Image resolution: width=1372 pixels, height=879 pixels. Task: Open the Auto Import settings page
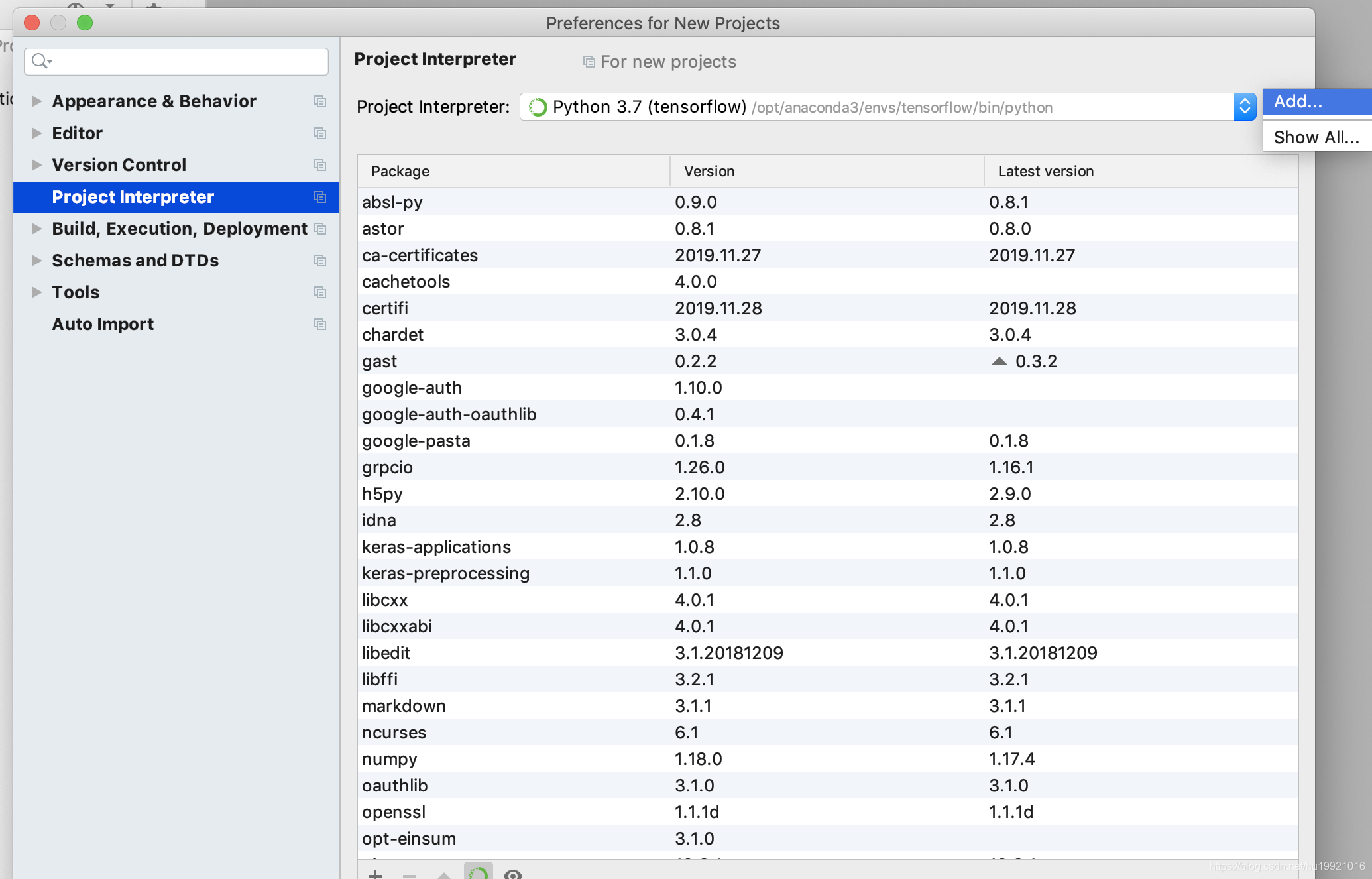click(103, 324)
